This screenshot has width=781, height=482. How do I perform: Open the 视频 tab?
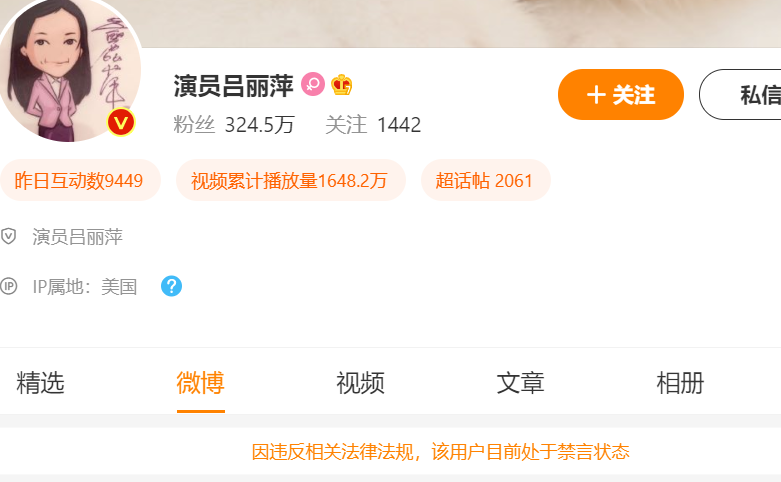[361, 383]
